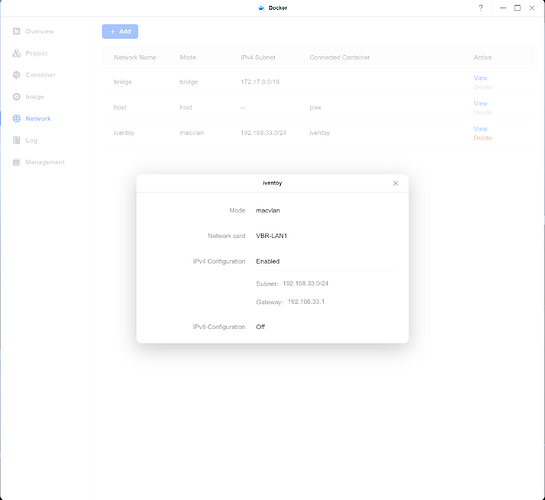Click the IPv6 Configuration Off value
Viewport: 545px width, 500px height.
(x=260, y=327)
